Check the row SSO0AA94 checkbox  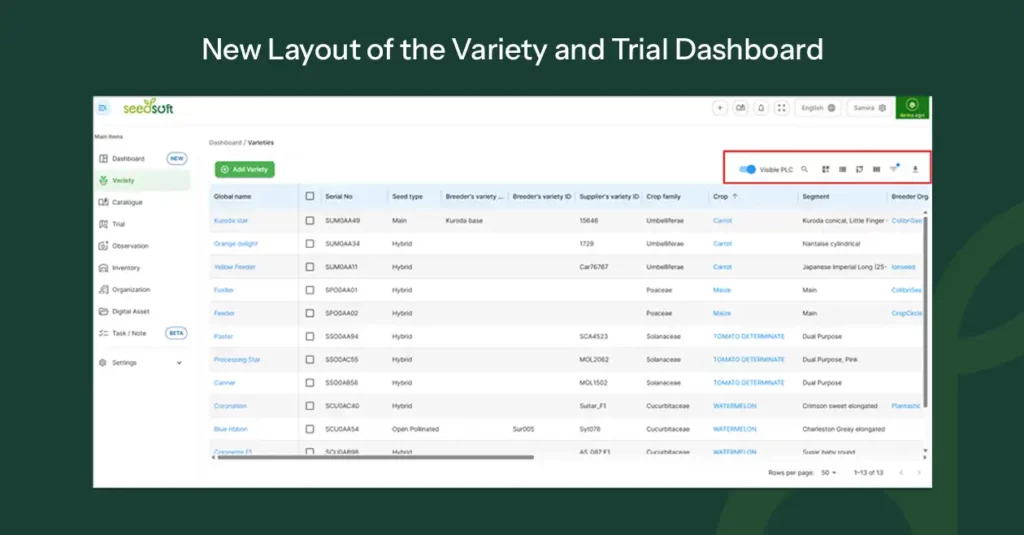(x=310, y=336)
